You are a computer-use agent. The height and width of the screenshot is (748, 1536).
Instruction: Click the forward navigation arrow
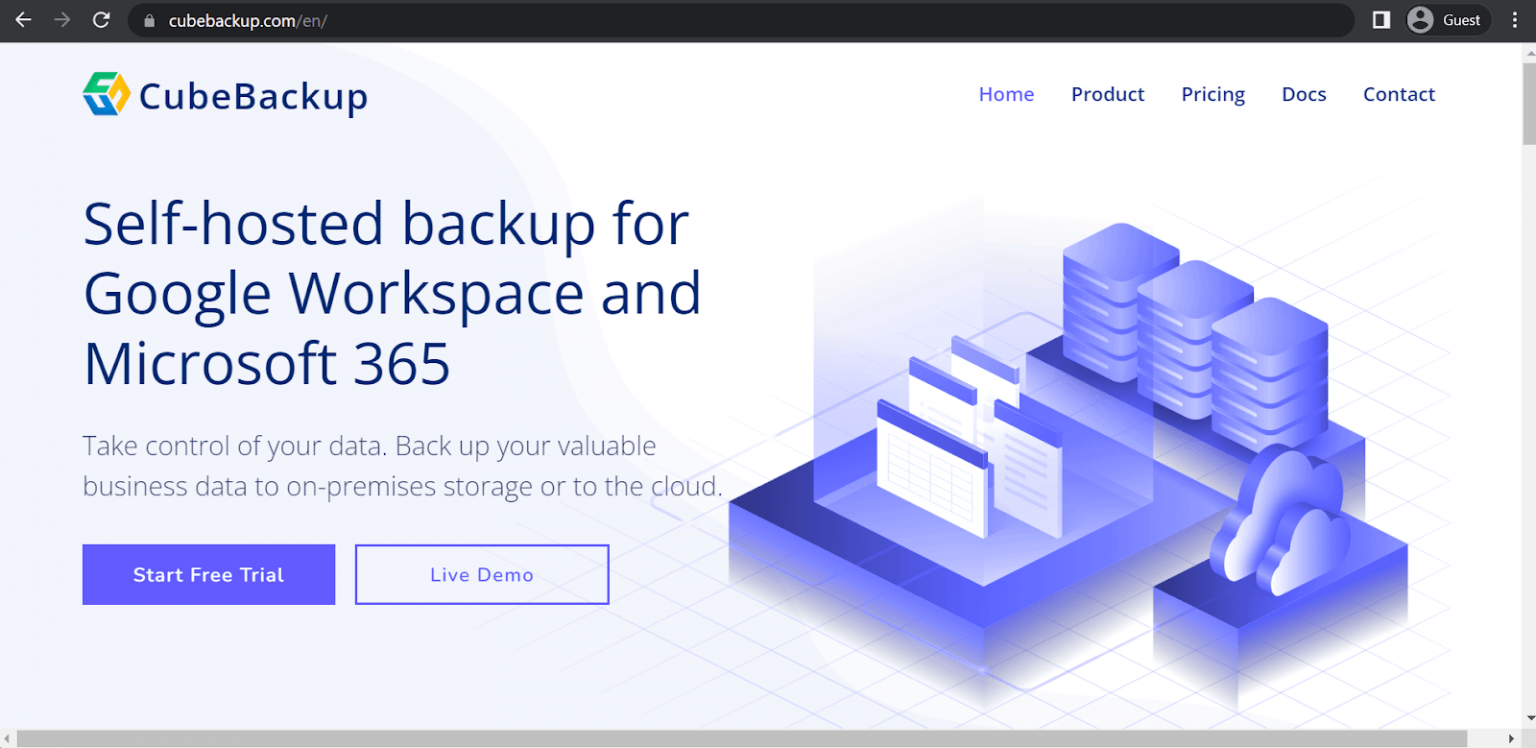61,20
